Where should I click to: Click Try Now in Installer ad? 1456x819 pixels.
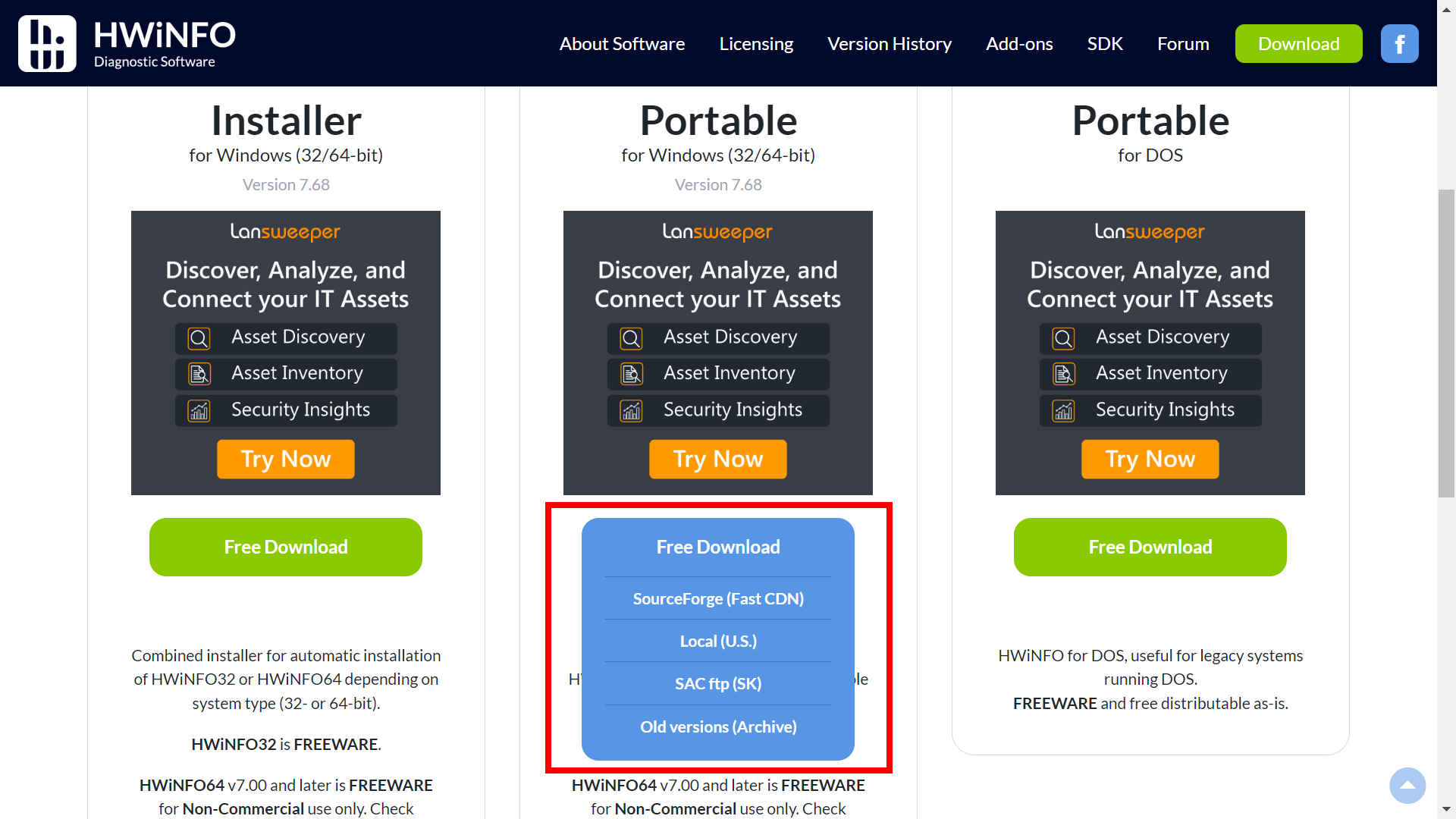pos(286,459)
